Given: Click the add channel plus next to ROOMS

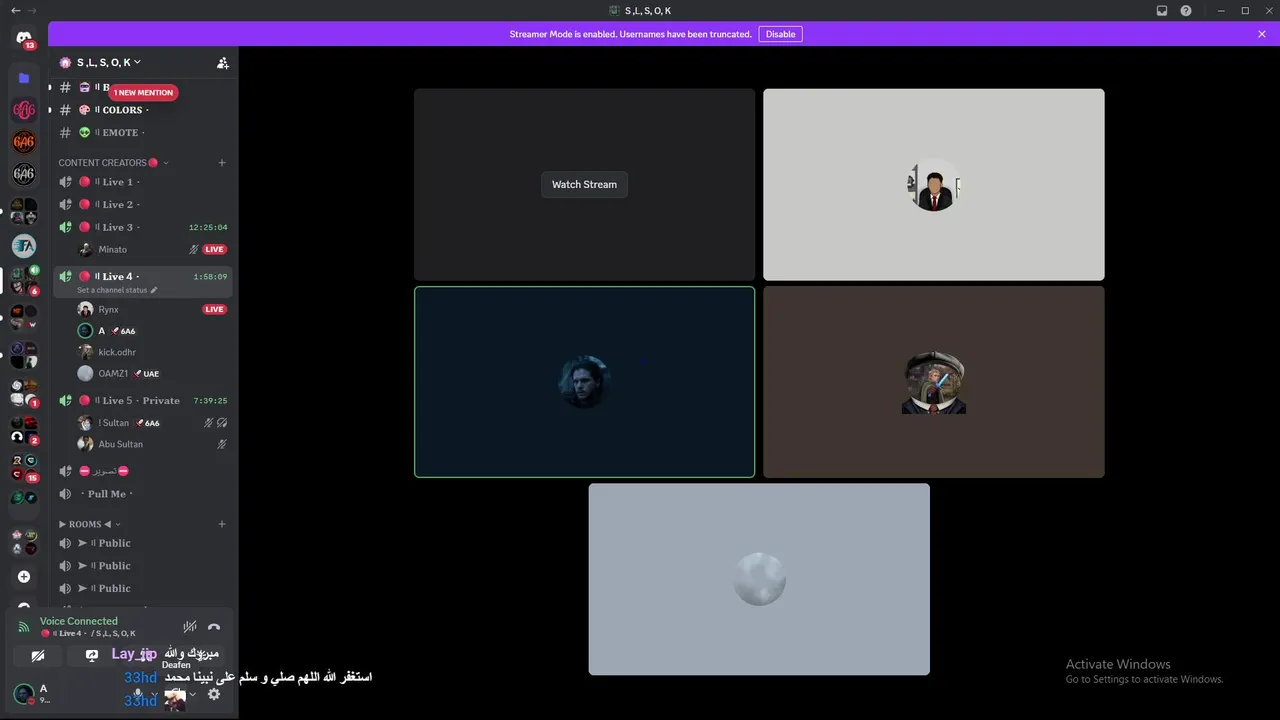Looking at the screenshot, I should pos(222,524).
